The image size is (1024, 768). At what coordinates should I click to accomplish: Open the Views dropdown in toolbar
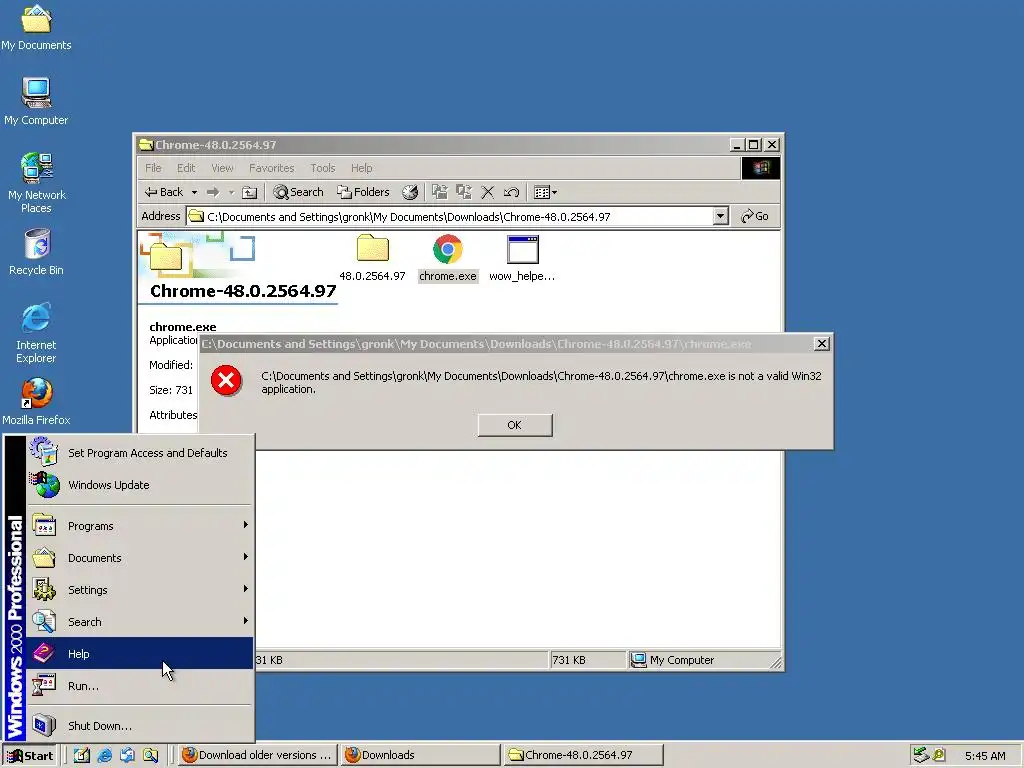click(545, 192)
